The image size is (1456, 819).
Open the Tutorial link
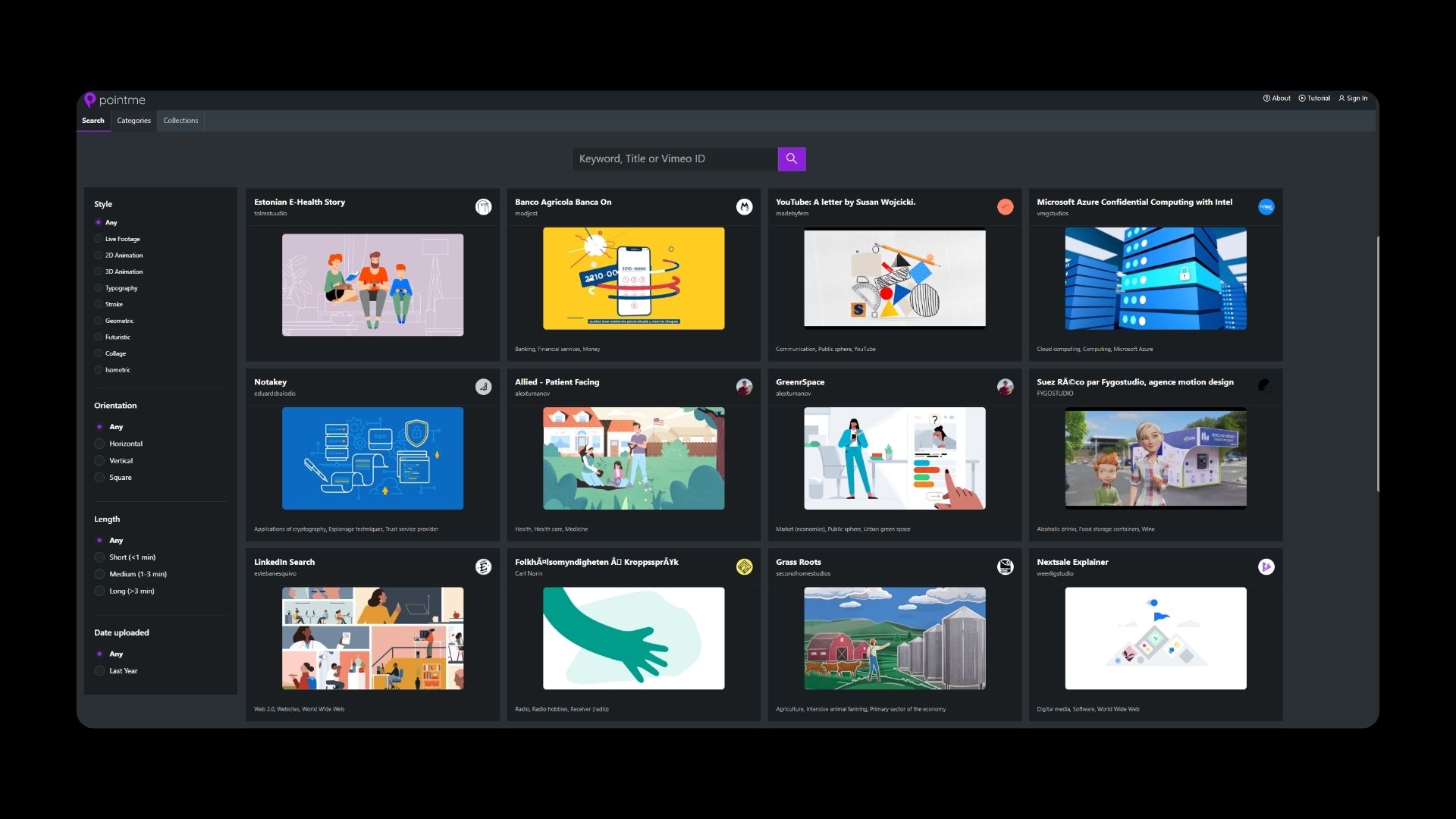point(1314,99)
